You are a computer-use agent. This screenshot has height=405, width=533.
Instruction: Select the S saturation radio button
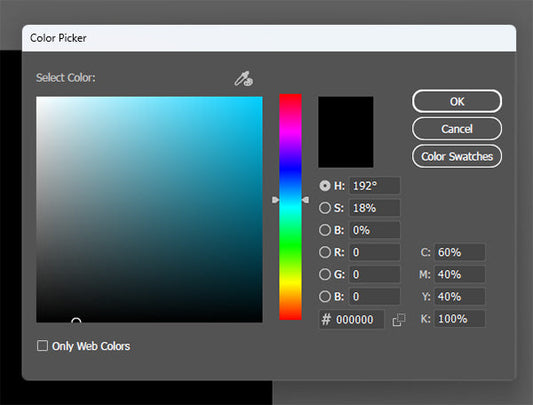[325, 208]
